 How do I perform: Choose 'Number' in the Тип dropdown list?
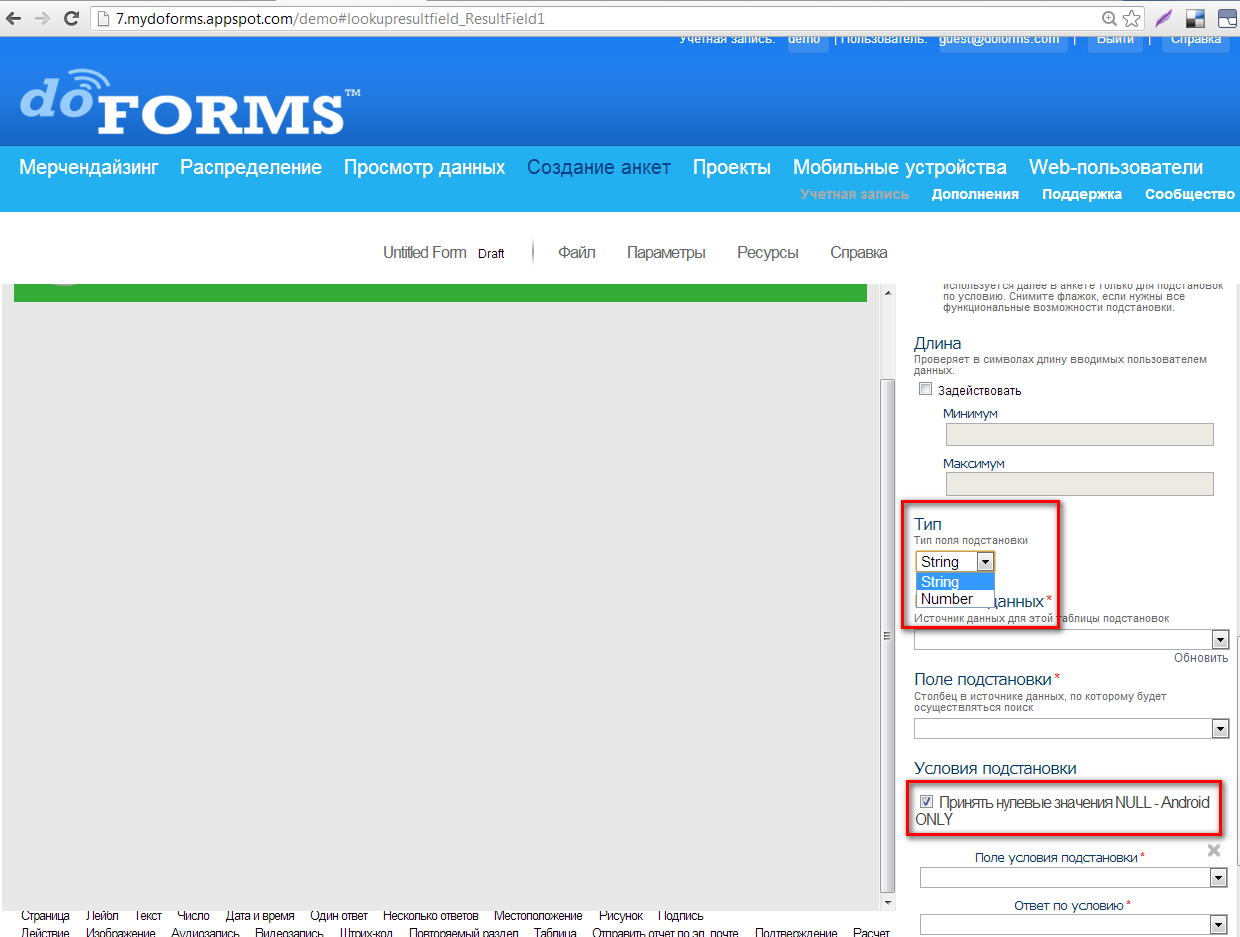pyautogui.click(x=947, y=599)
